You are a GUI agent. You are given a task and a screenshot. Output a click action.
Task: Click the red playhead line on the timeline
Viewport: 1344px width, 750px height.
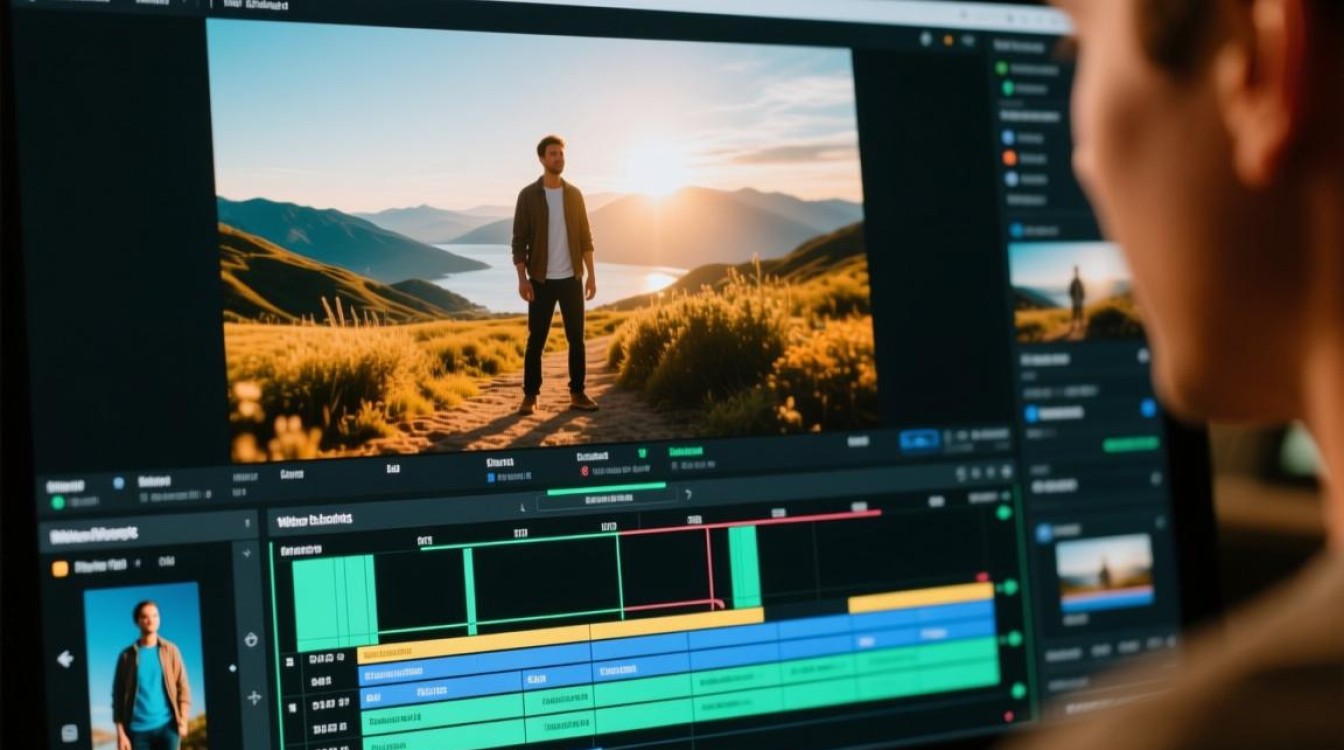pyautogui.click(x=709, y=567)
